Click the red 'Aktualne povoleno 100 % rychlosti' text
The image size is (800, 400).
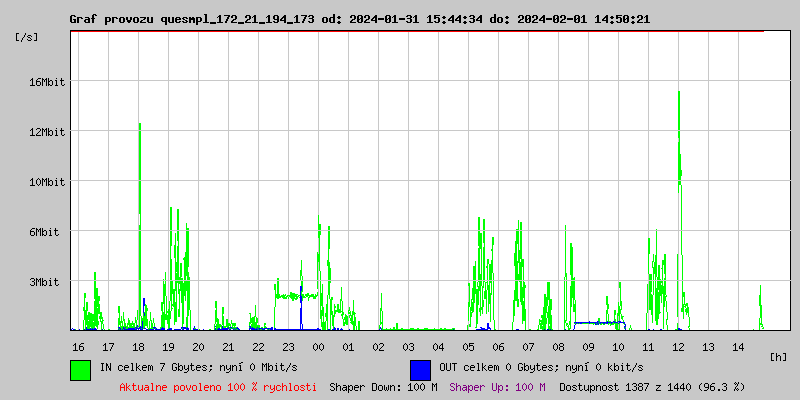pos(218,387)
